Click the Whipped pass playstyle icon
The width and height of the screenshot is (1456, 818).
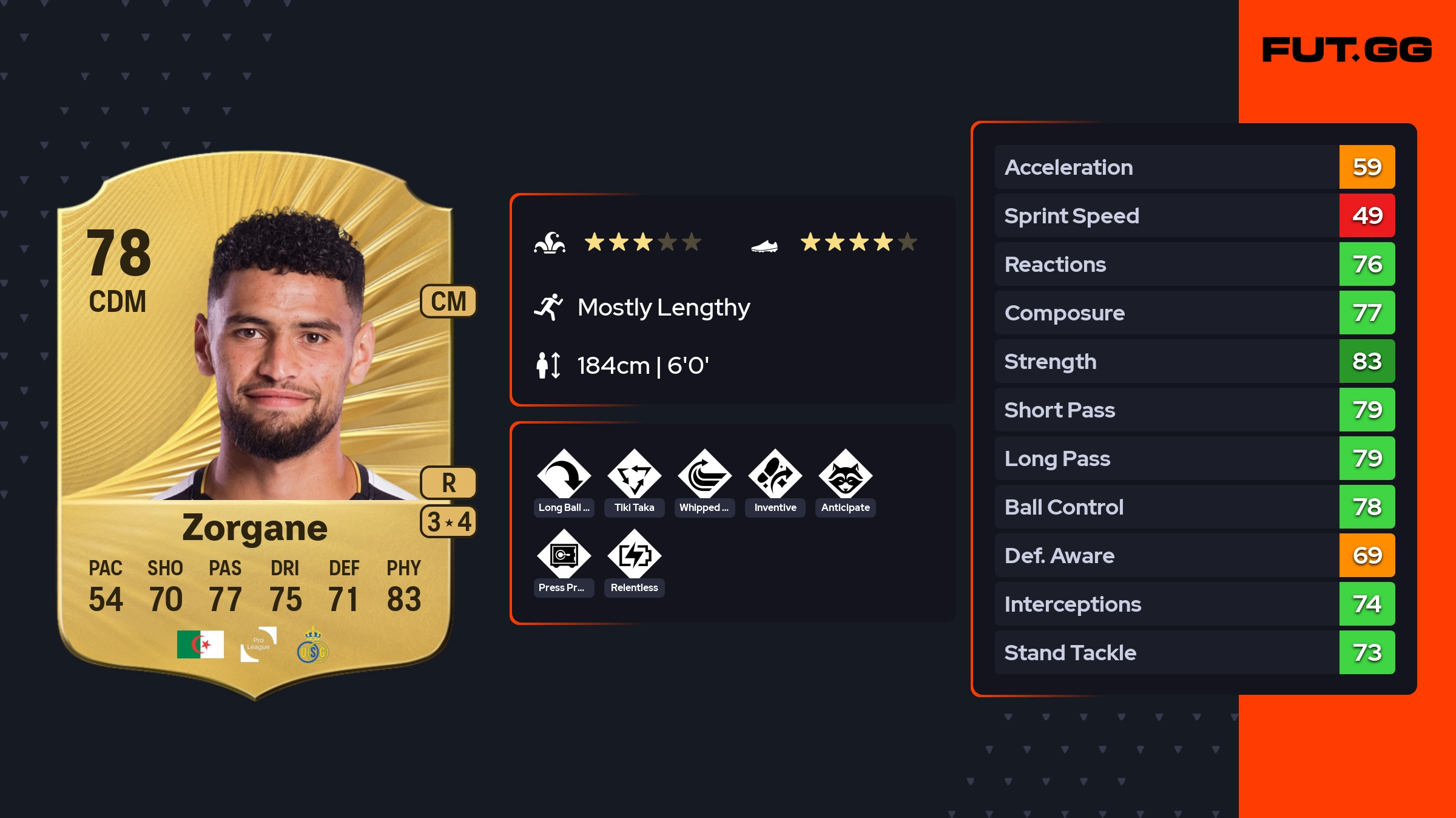[x=704, y=475]
